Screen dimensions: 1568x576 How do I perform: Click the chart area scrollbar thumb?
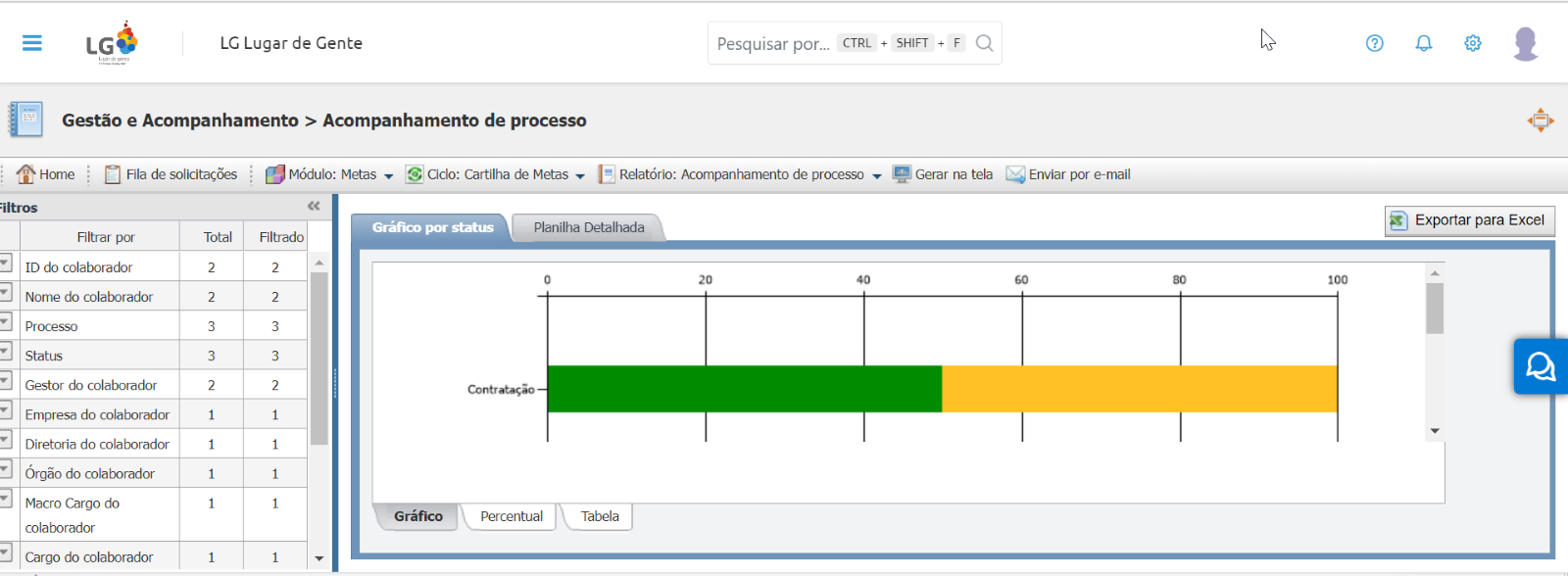click(x=1435, y=309)
